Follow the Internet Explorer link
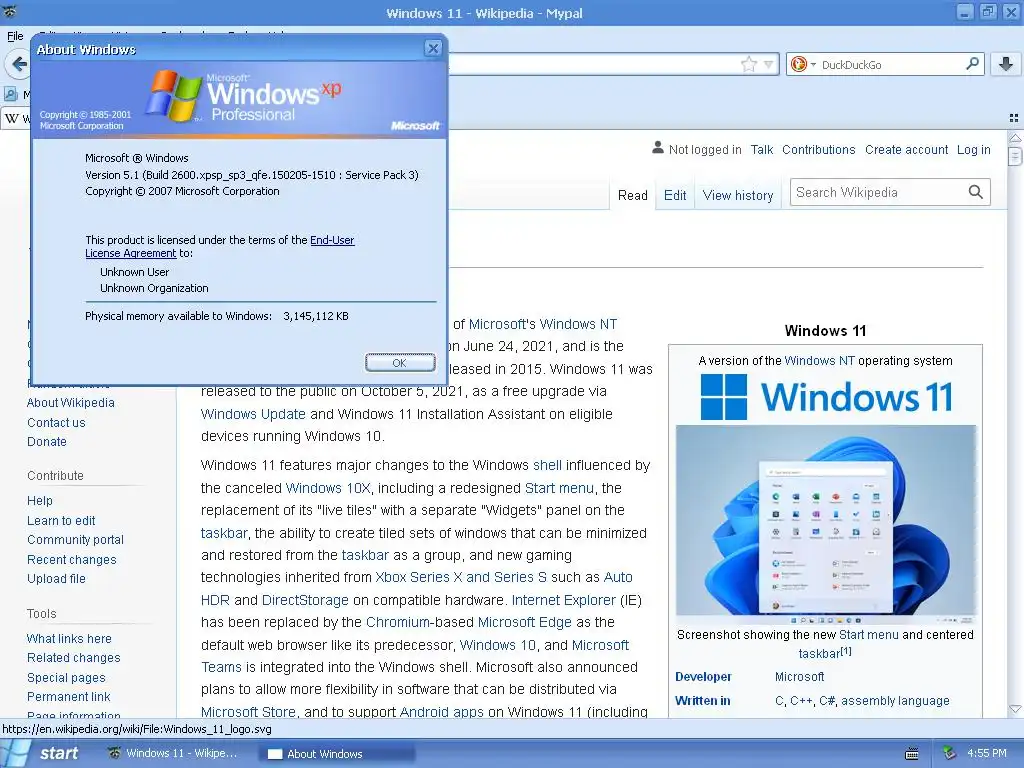The image size is (1024, 768). point(564,600)
